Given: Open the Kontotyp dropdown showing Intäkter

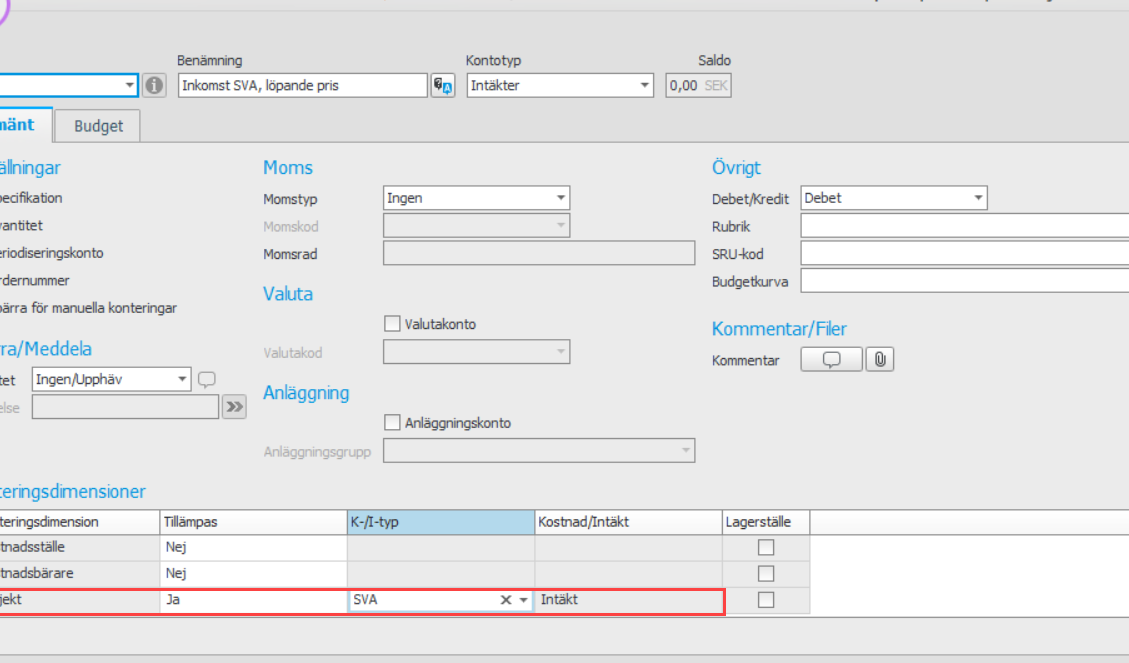Looking at the screenshot, I should (x=559, y=85).
